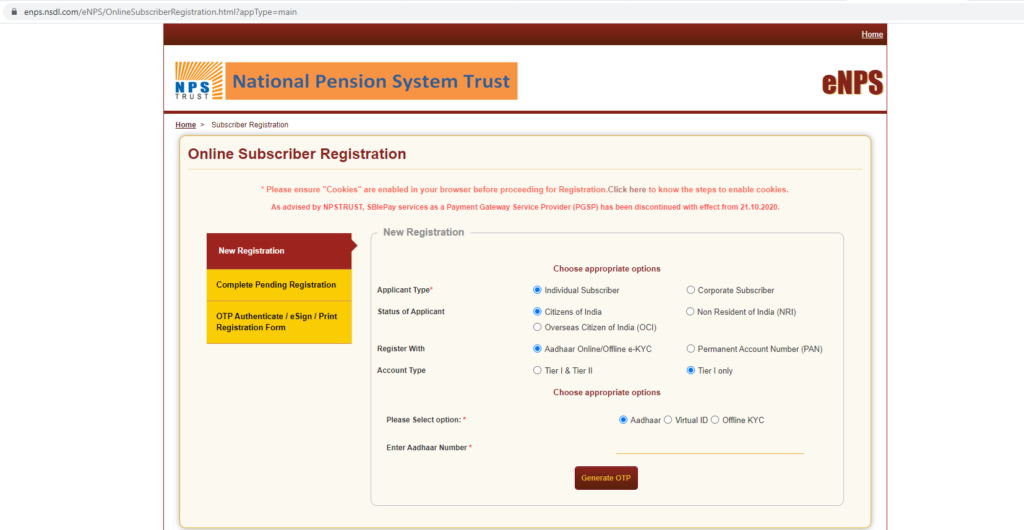Screen dimensions: 1024x530
Task: Click Home link in top bar
Action: (x=872, y=35)
